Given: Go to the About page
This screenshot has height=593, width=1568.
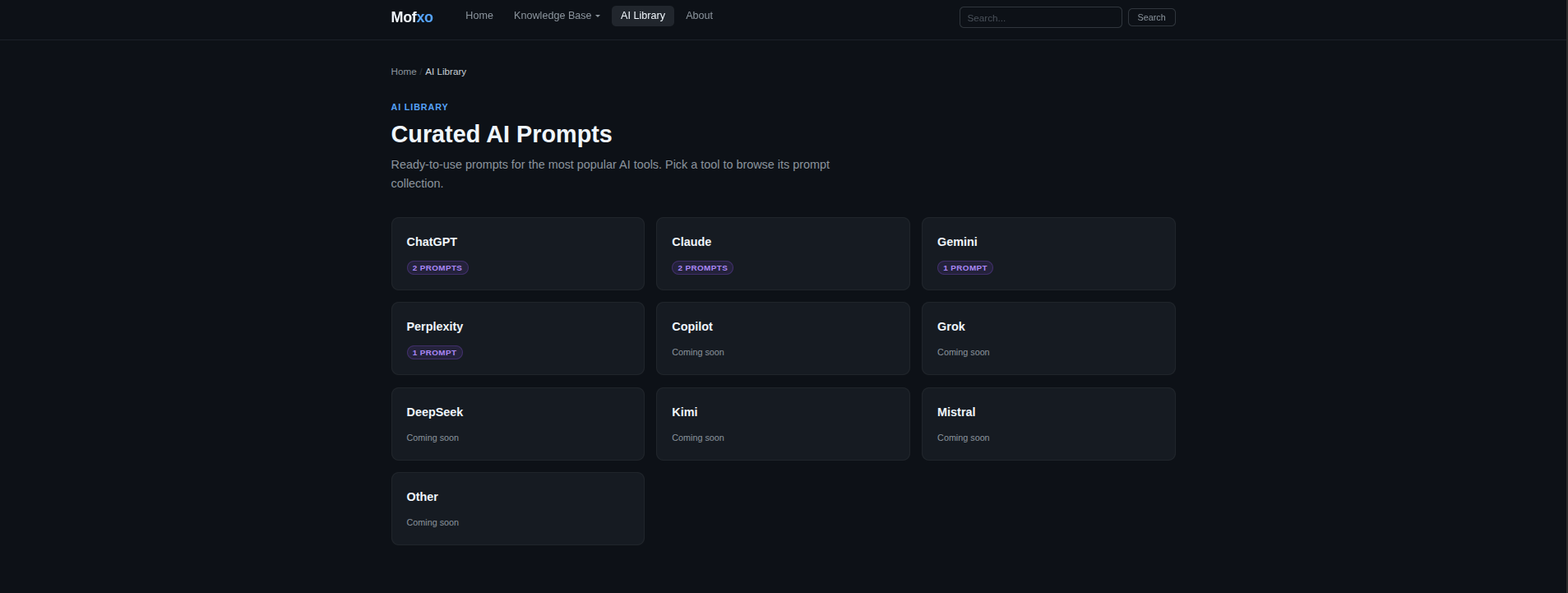Looking at the screenshot, I should point(699,16).
